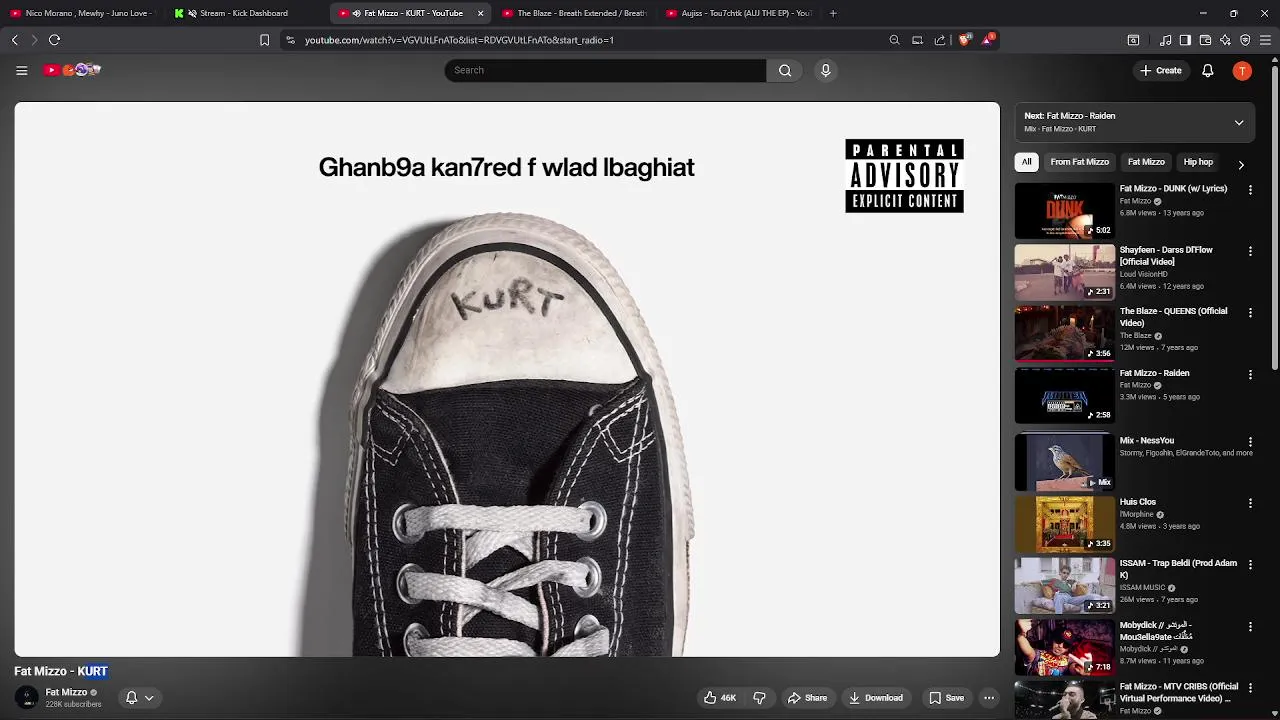Select the Hip hop filter chip
1280x720 pixels.
(x=1198, y=162)
